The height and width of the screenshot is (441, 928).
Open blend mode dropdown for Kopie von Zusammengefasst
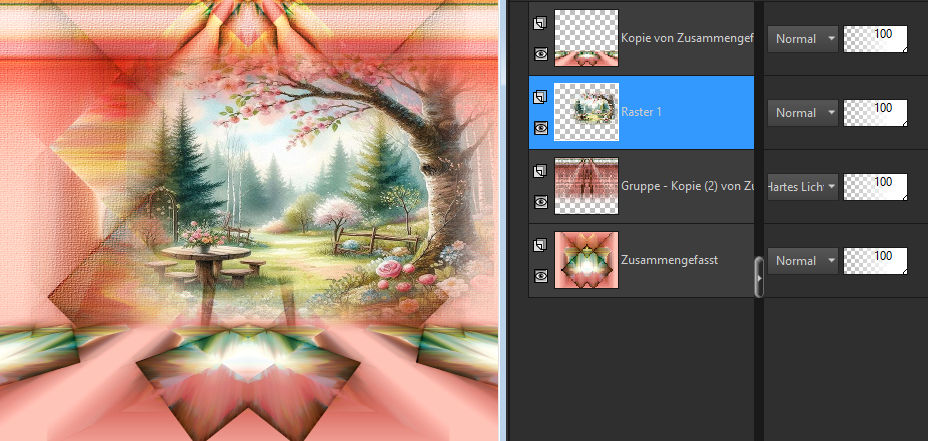[x=803, y=38]
